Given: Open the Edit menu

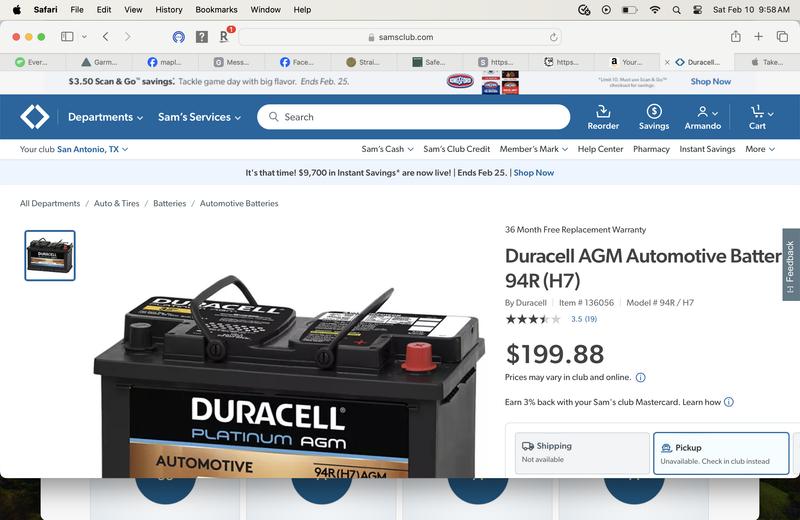Looking at the screenshot, I should (x=104, y=9).
